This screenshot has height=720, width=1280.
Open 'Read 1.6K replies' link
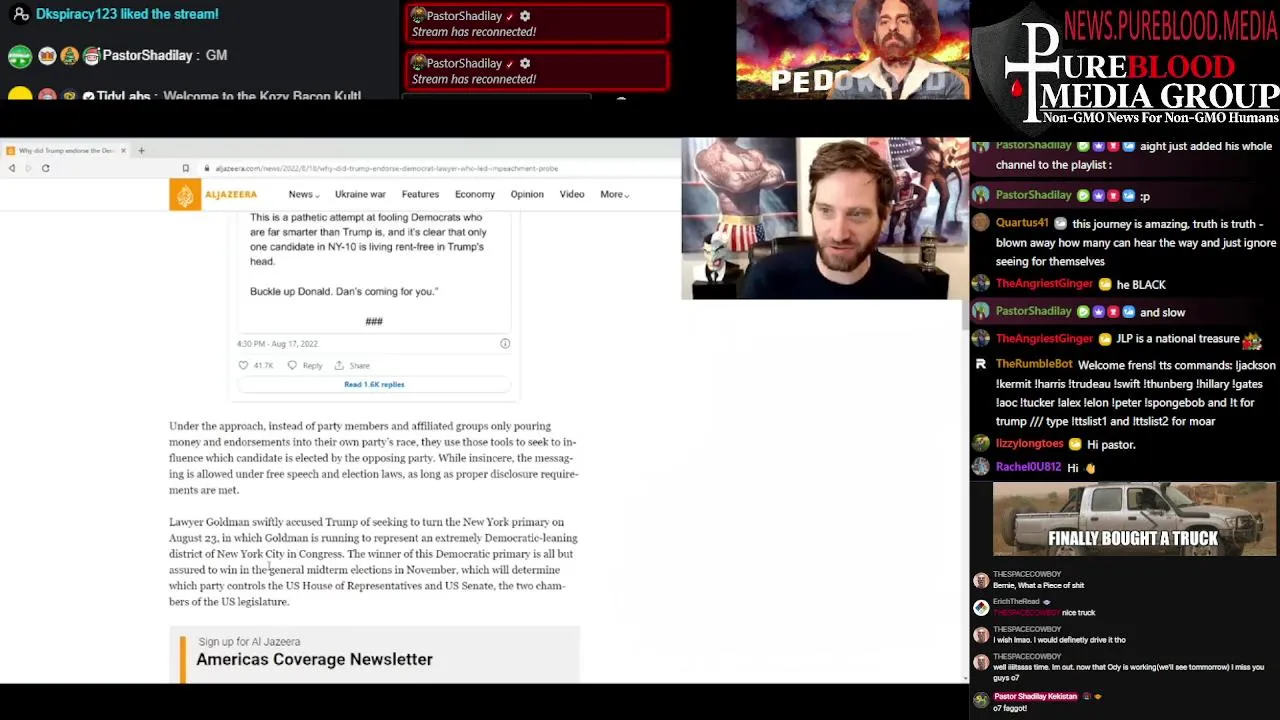(x=374, y=384)
